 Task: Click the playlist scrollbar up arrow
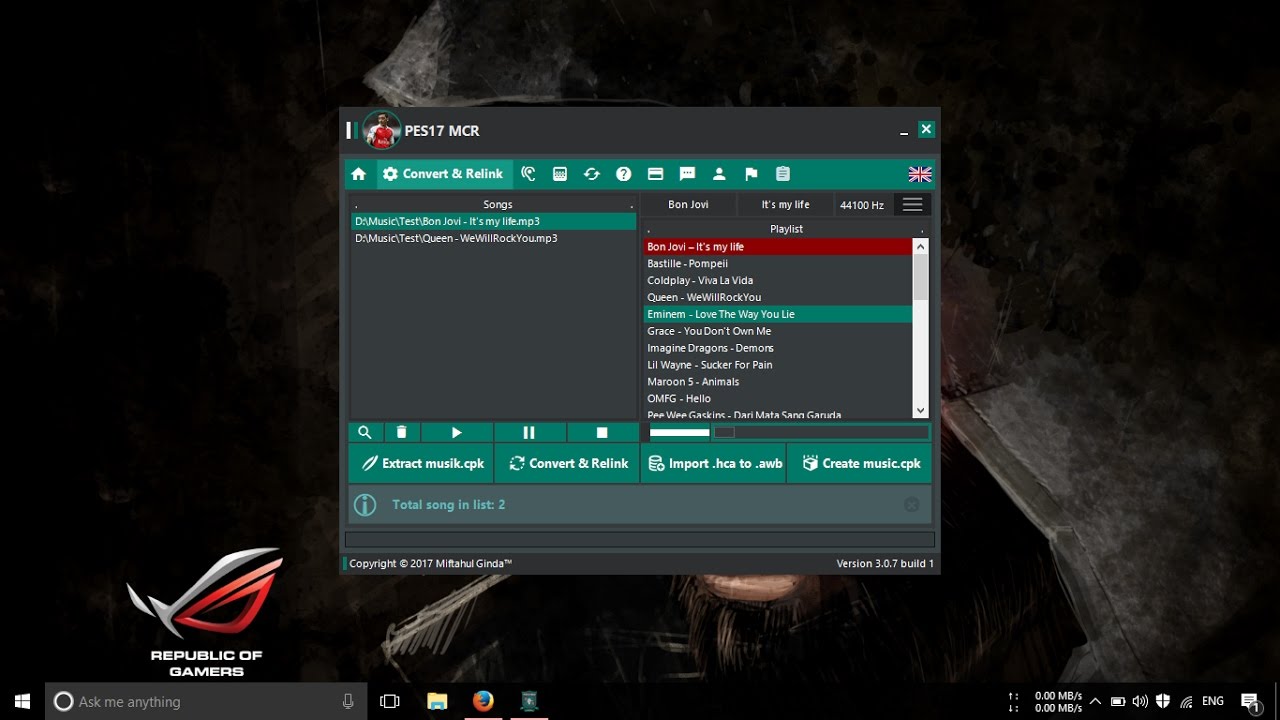click(x=921, y=246)
